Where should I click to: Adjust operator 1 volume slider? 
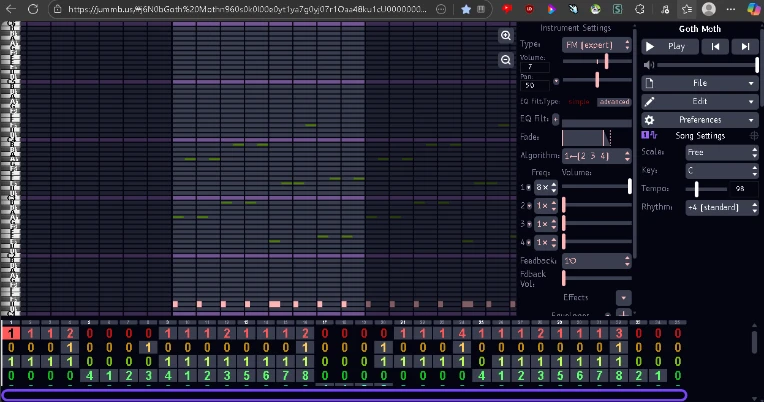point(597,186)
